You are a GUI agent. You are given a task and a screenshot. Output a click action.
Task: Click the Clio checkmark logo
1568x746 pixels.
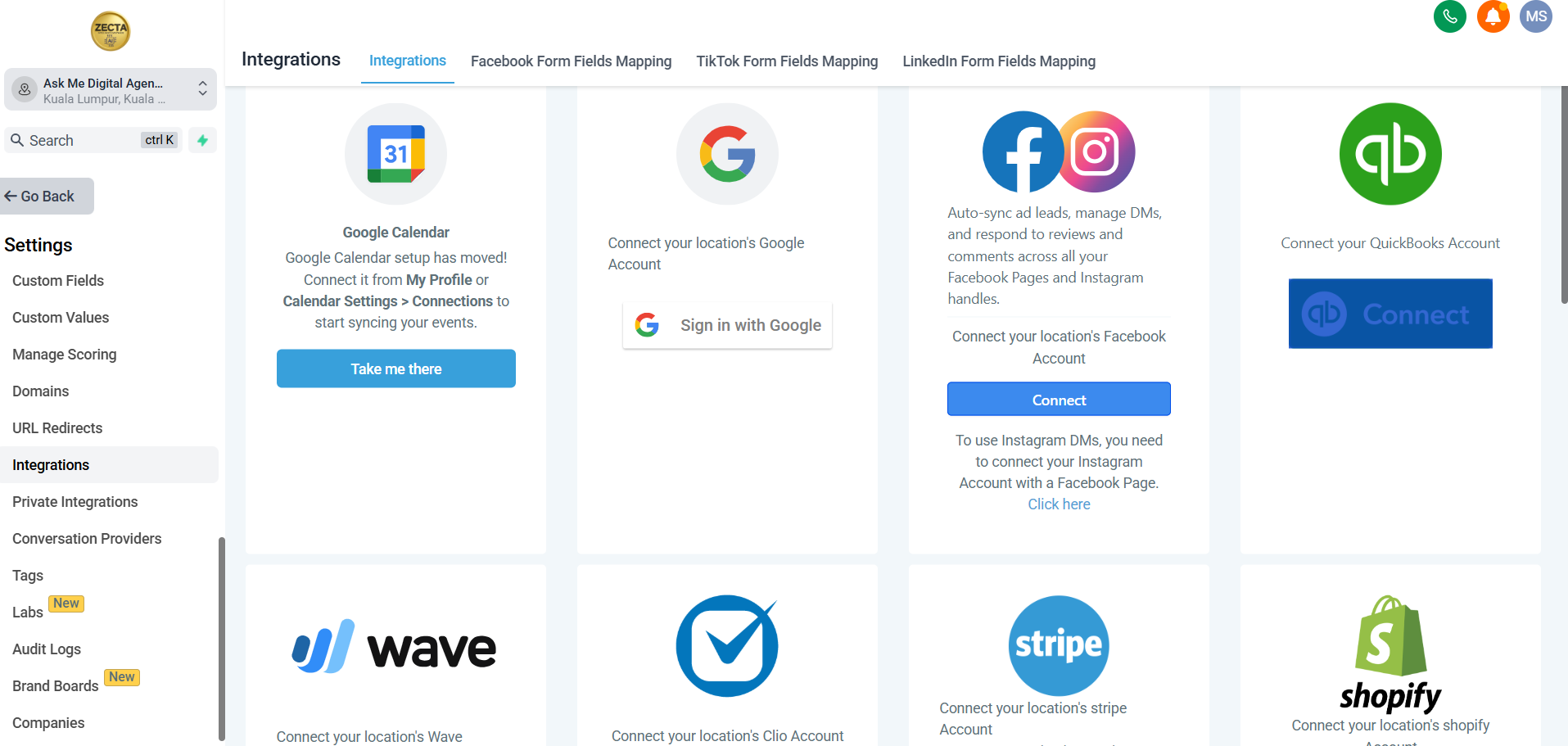point(726,646)
